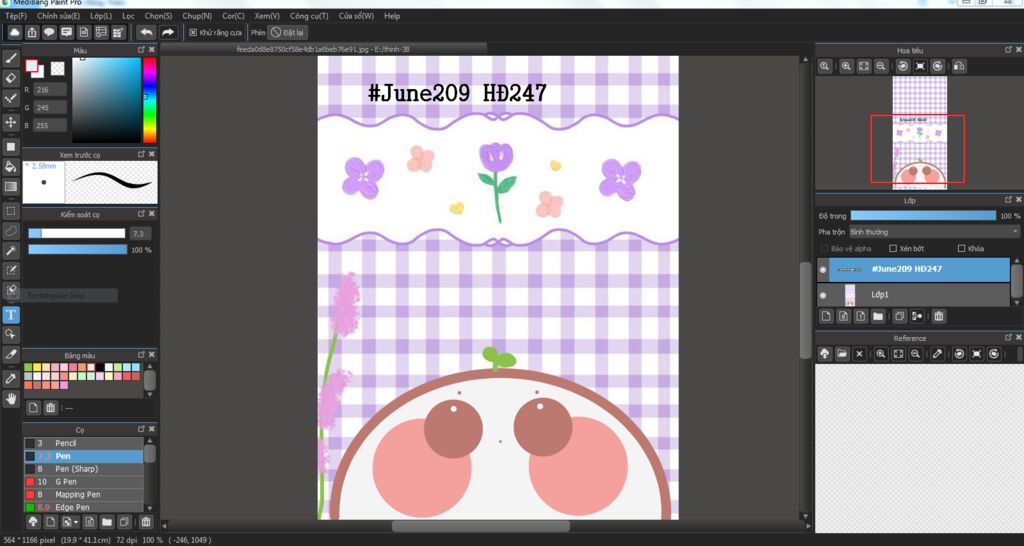Click the R value field showing 216
This screenshot has width=1024, height=546.
tap(50, 89)
